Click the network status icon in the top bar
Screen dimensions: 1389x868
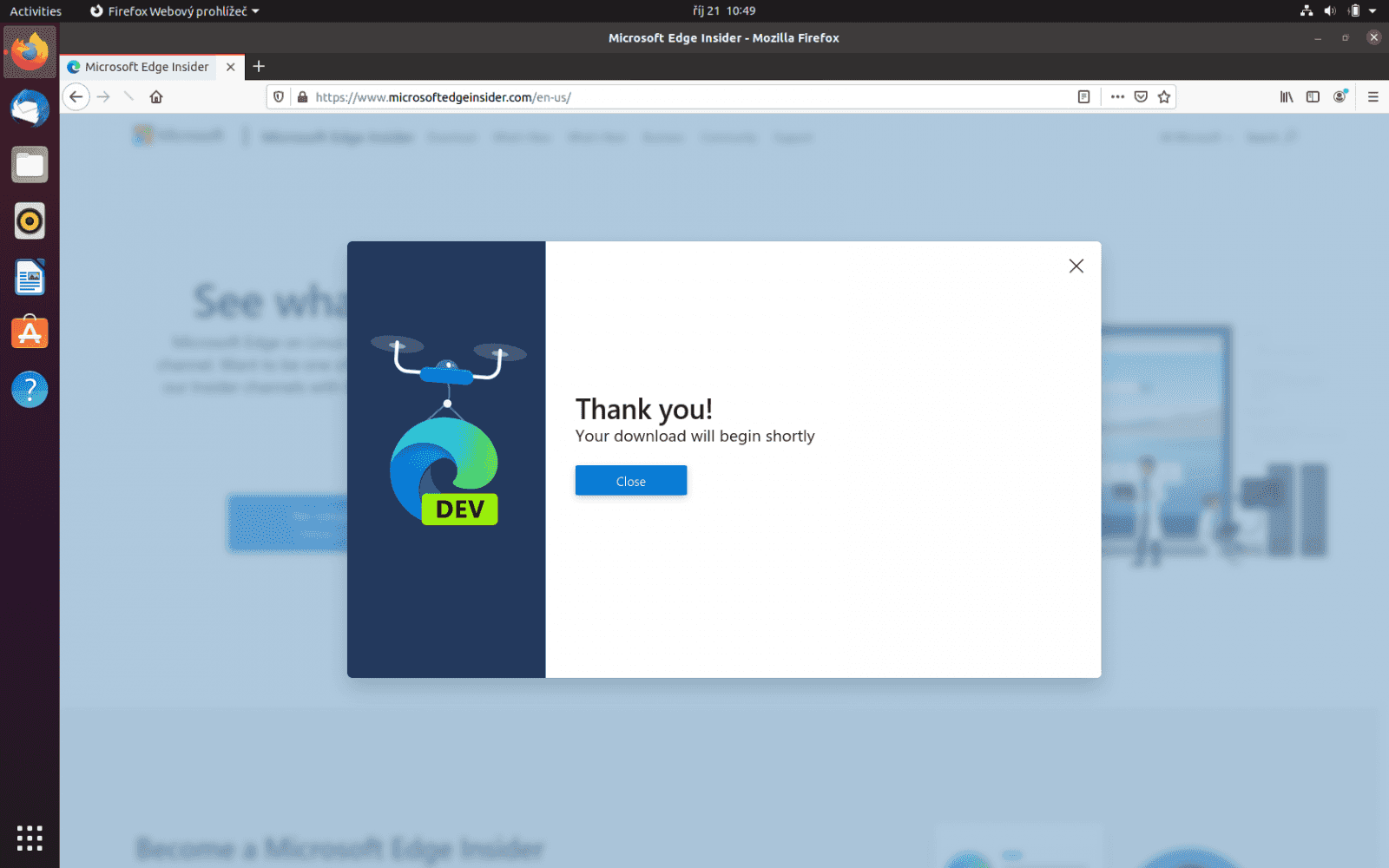point(1307,11)
